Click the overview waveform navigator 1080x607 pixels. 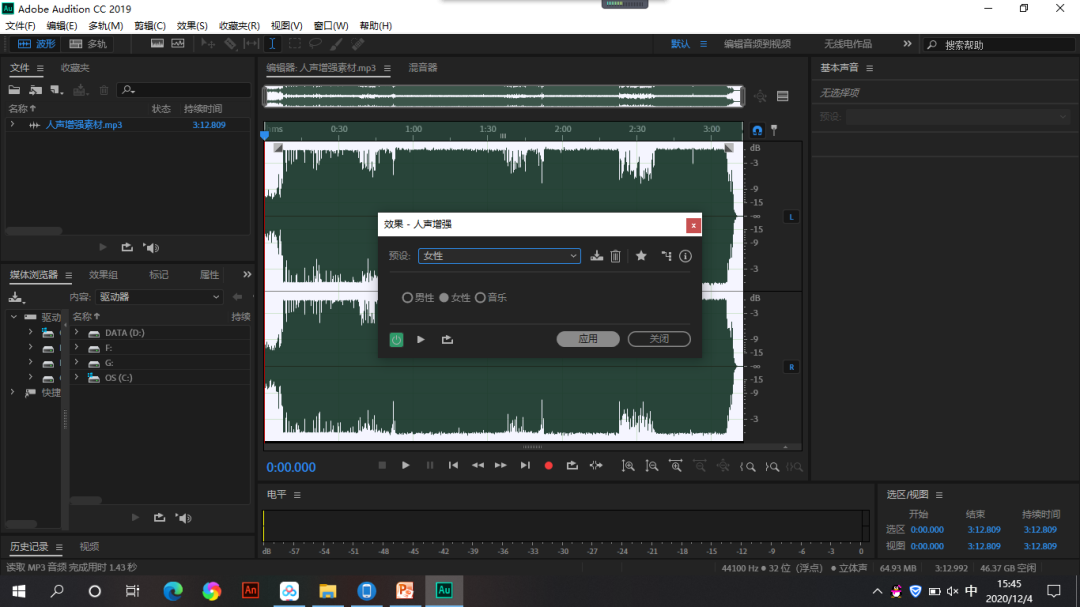[x=504, y=96]
